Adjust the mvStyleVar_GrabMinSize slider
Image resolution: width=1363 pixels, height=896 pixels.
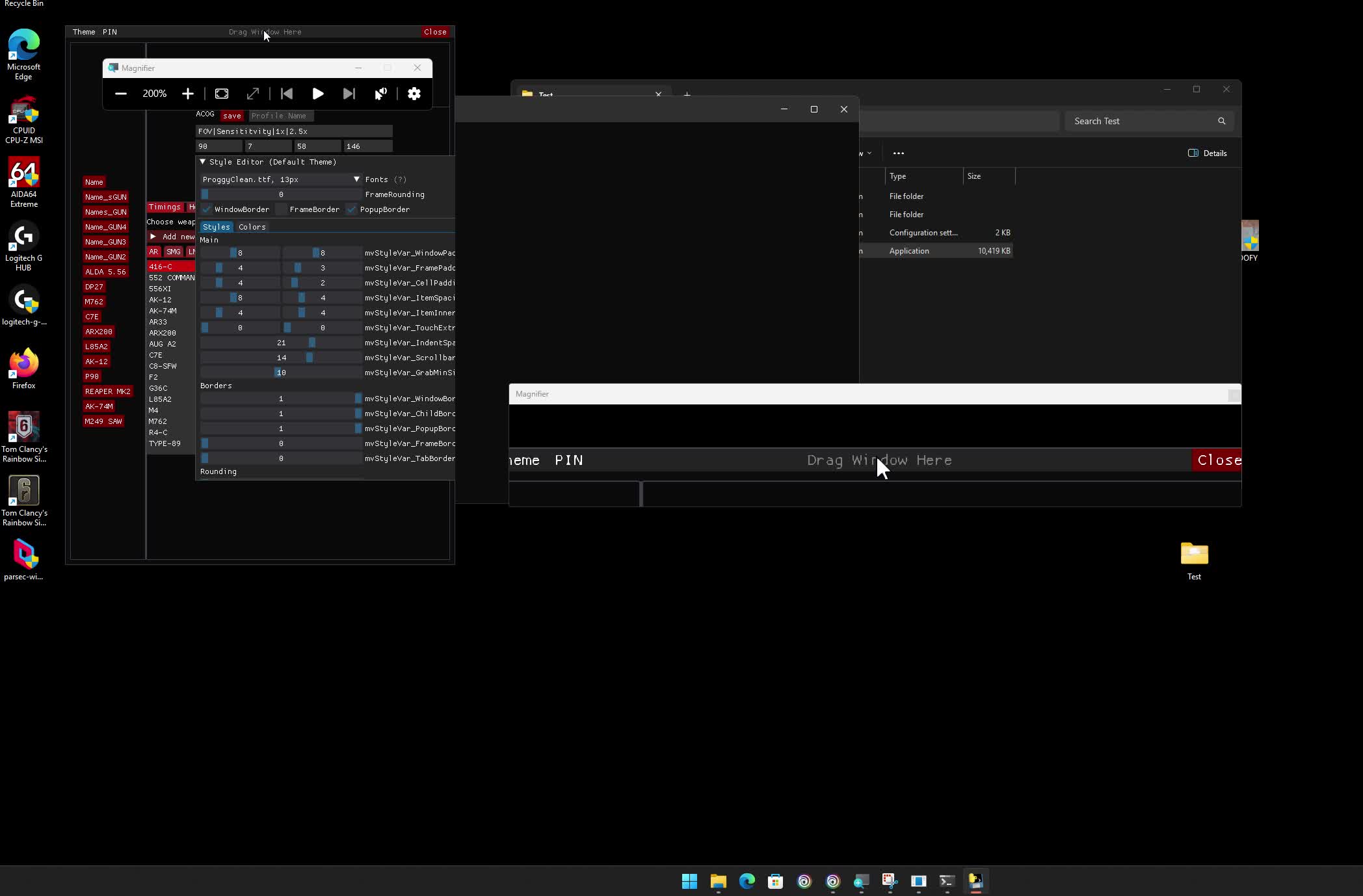(281, 373)
